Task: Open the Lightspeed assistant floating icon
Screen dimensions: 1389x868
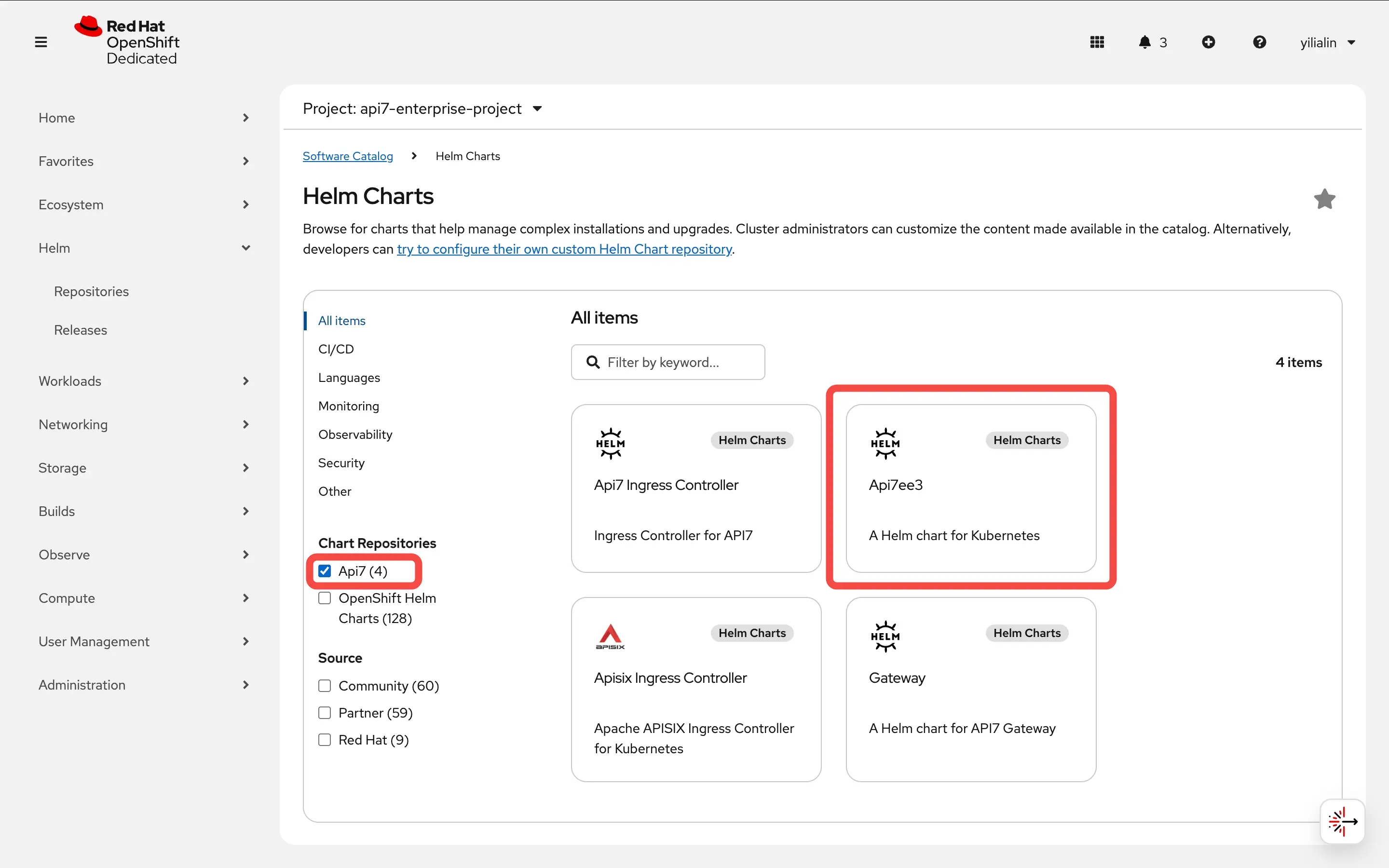Action: click(x=1342, y=822)
